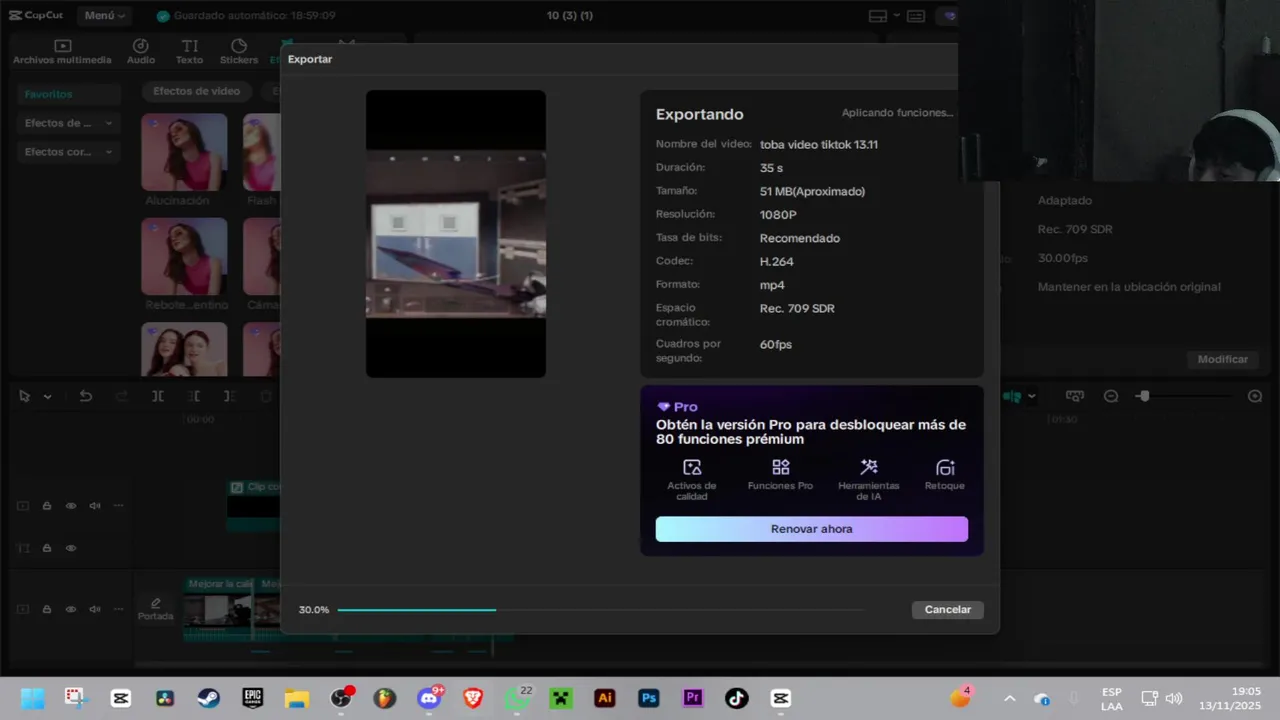Switch to the Audio tab
The height and width of the screenshot is (720, 1280).
point(141,52)
